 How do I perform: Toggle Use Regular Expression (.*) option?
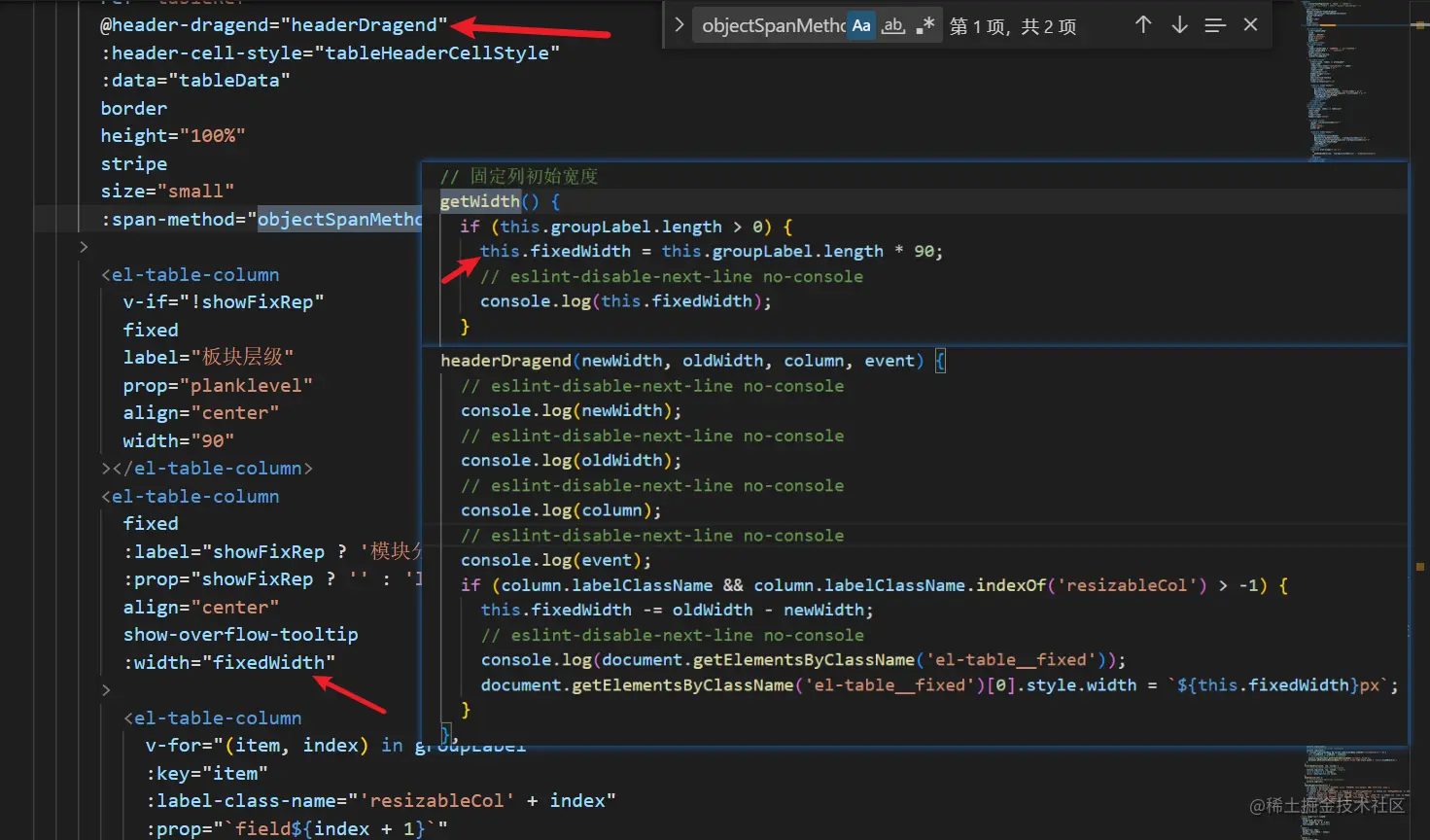tap(925, 25)
